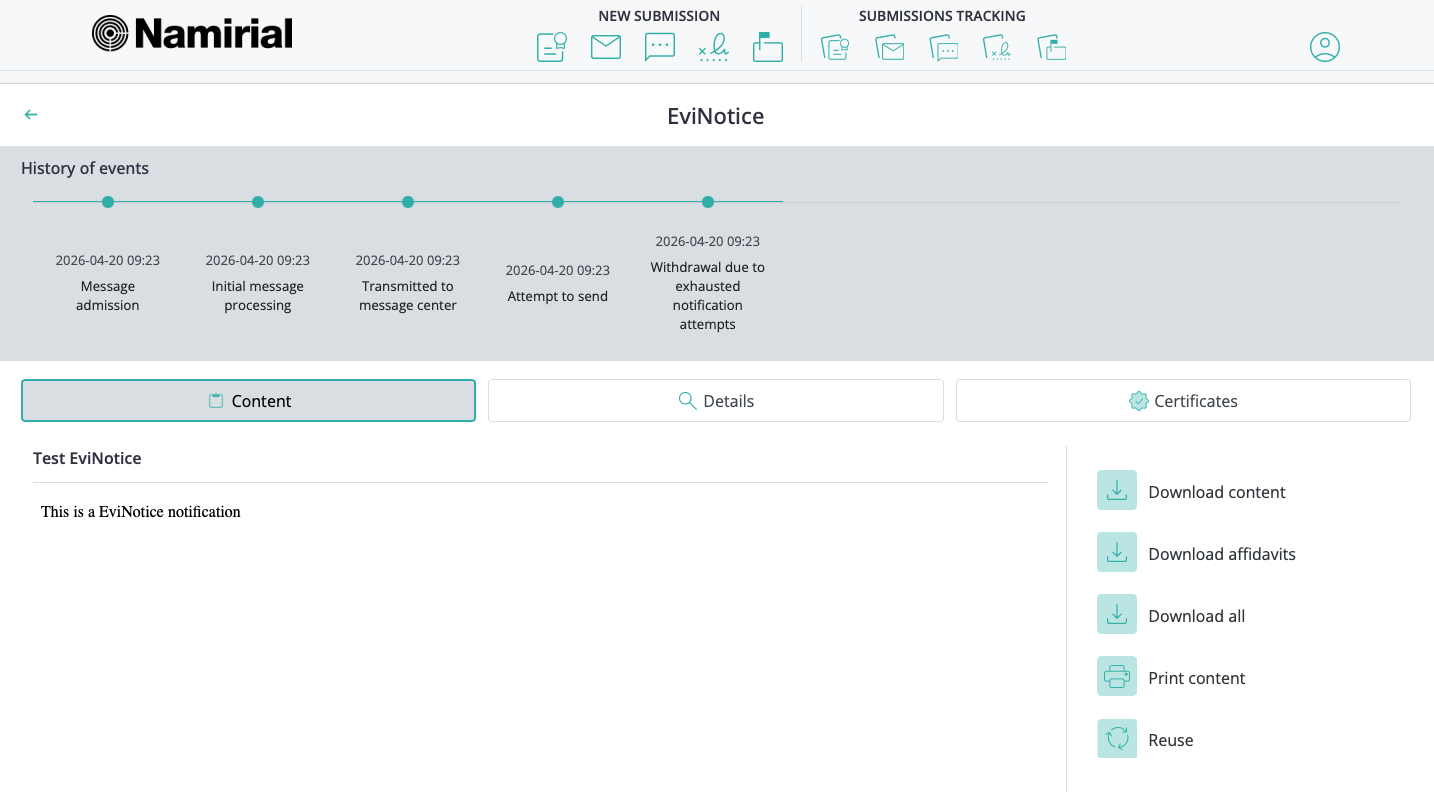Click the Download affidavits label

coord(1222,554)
